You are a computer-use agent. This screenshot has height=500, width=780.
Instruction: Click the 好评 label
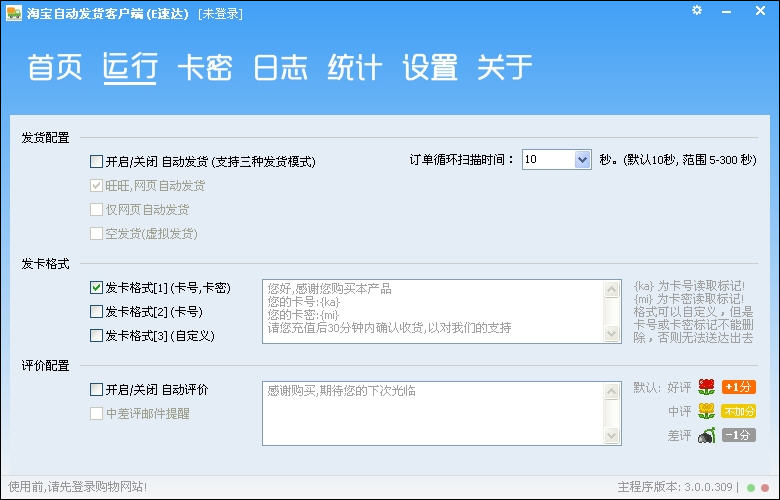click(680, 387)
